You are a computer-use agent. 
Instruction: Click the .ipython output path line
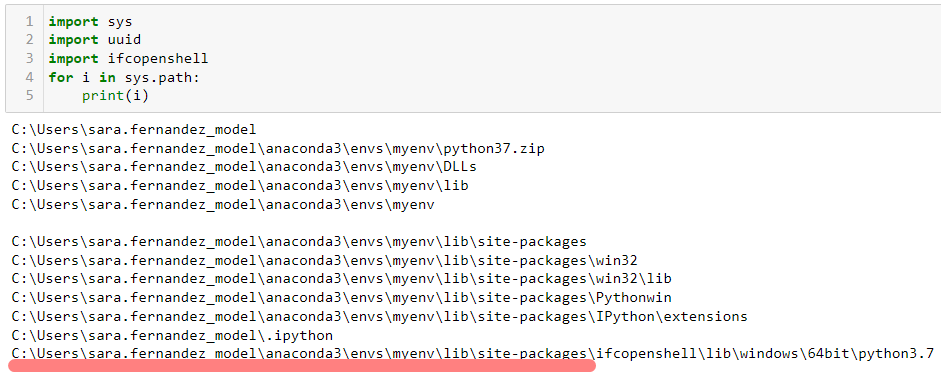(172, 335)
